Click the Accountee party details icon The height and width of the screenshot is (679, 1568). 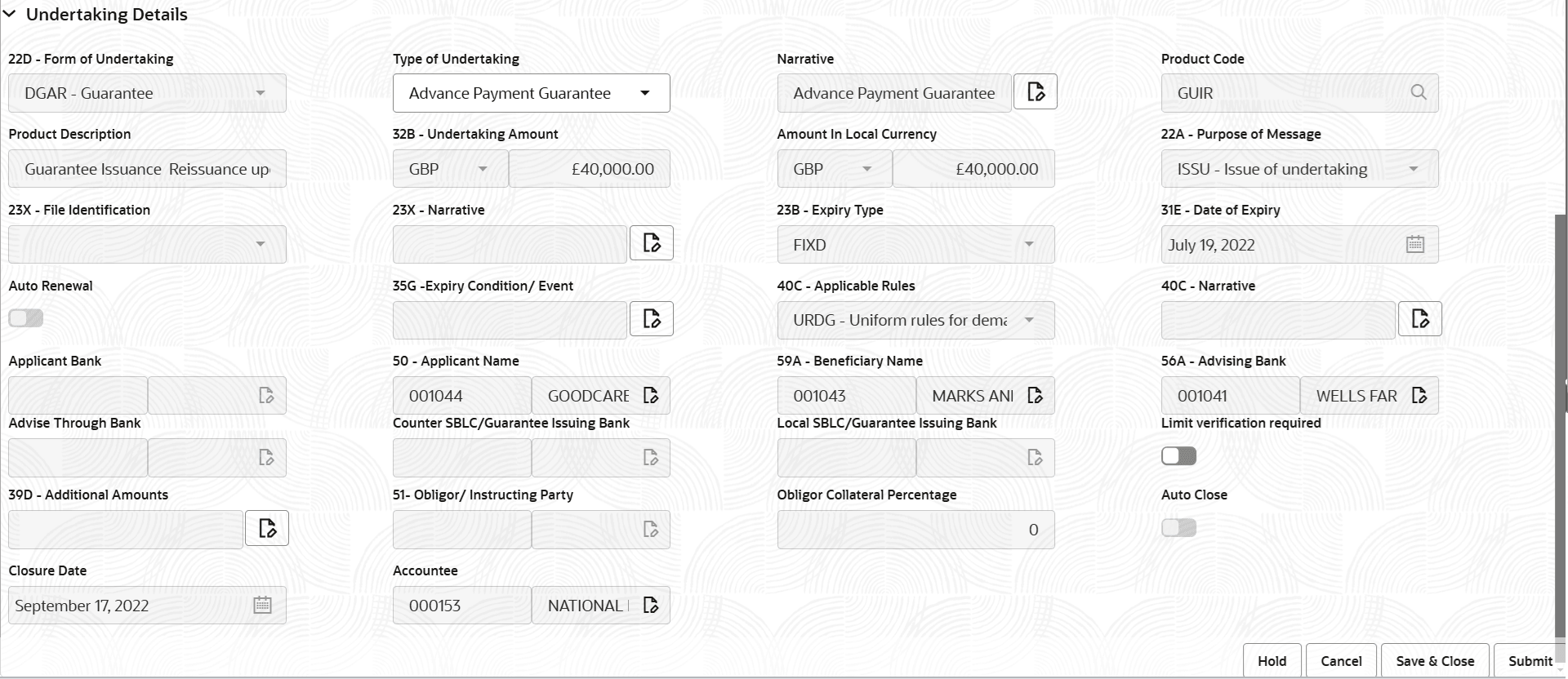coord(650,605)
